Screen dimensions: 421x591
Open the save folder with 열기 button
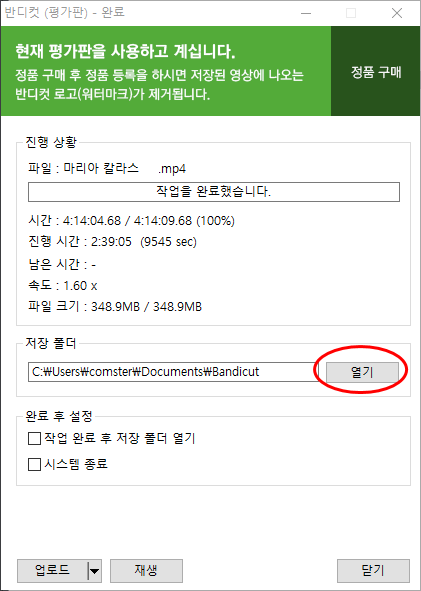click(x=362, y=372)
